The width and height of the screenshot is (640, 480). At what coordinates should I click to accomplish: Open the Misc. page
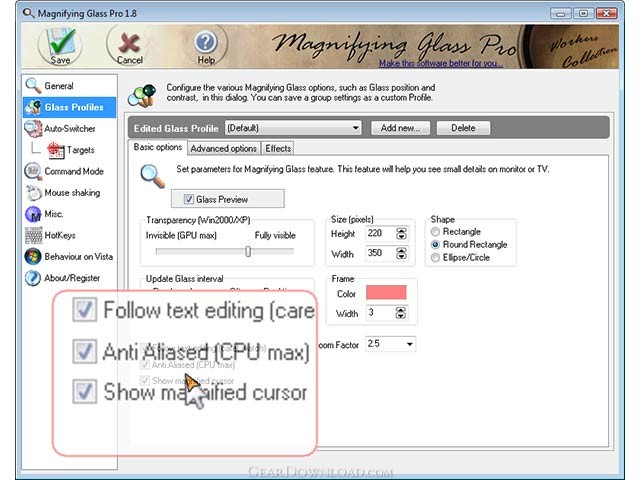(53, 214)
